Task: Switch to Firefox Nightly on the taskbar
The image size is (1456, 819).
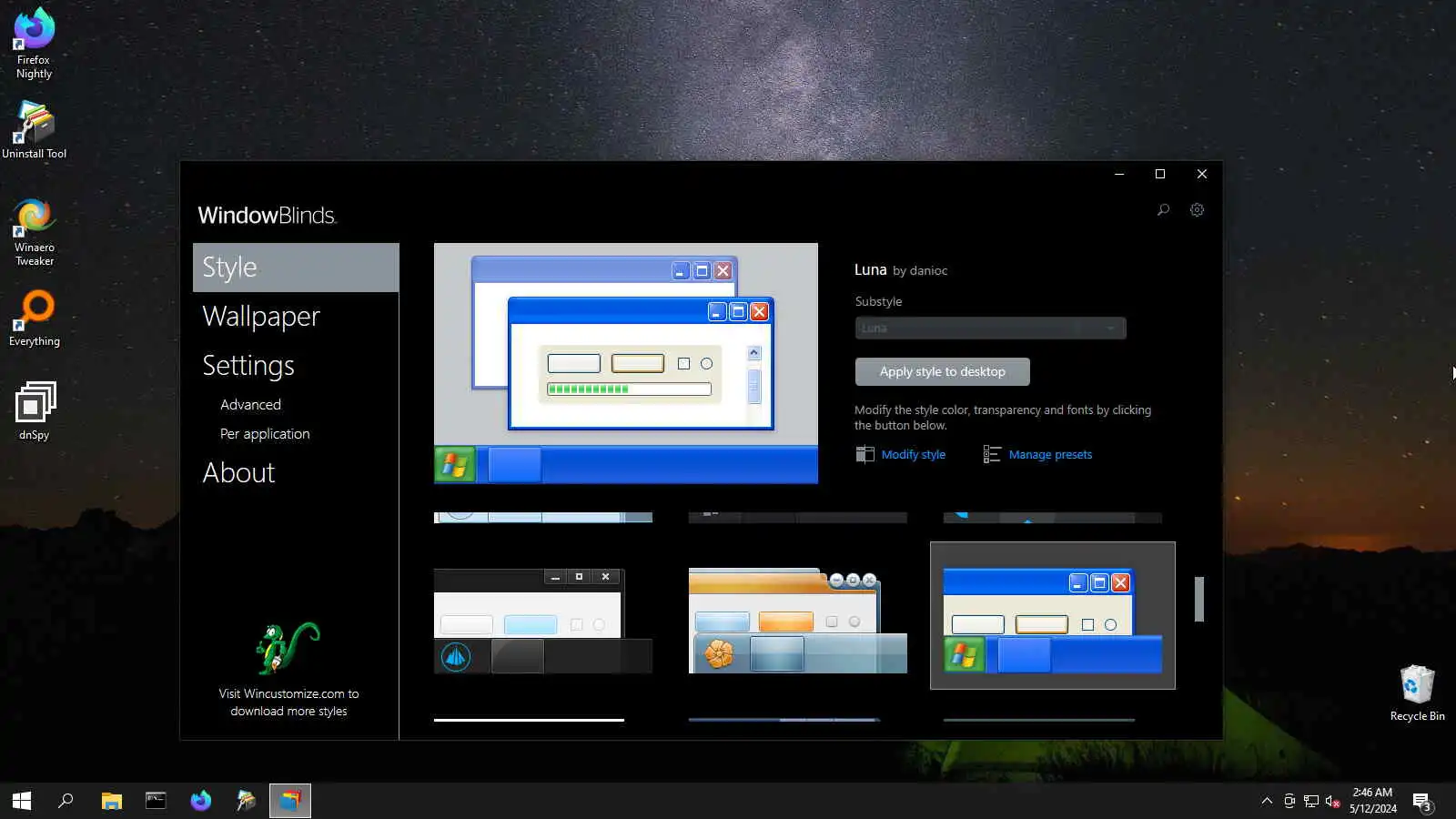Action: [x=200, y=801]
